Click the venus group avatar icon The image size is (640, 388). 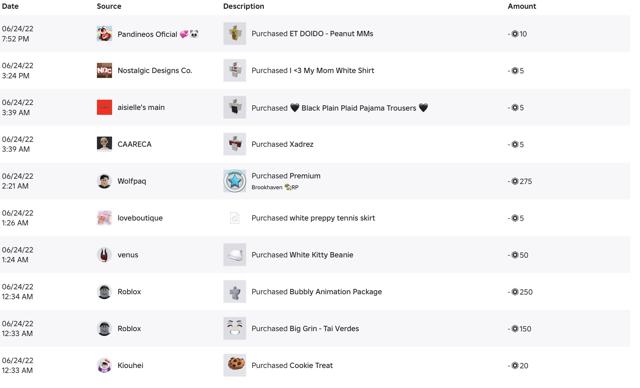click(104, 255)
